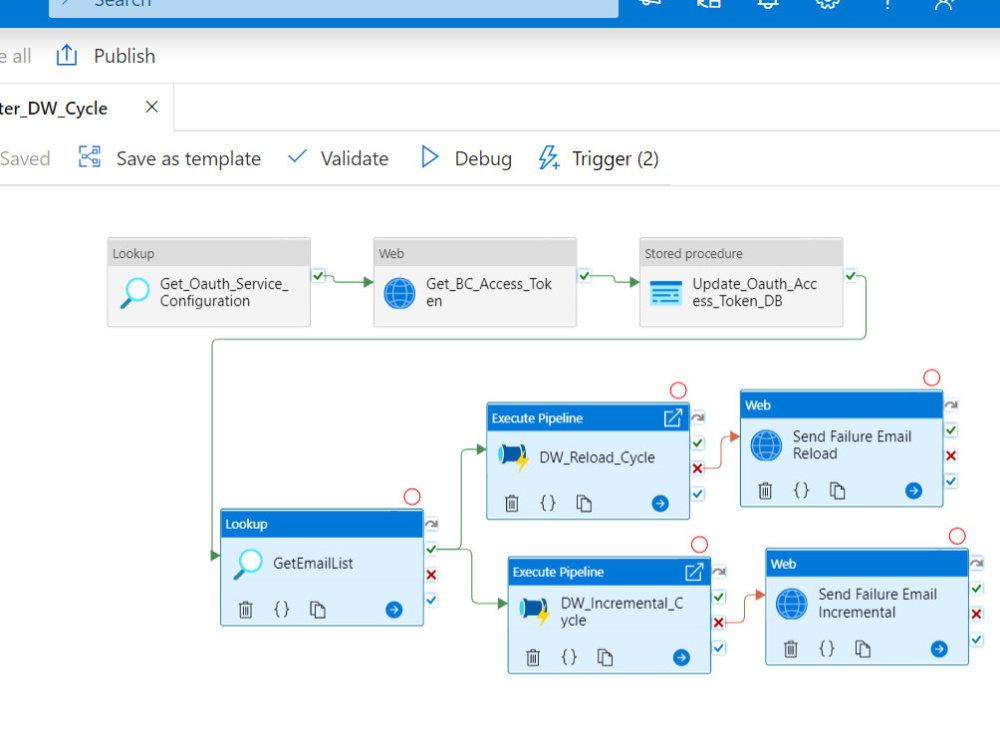The image size is (1000, 750).
Task: Open DW_Incremental_Cycle pipeline via external link icon
Action: 694,572
